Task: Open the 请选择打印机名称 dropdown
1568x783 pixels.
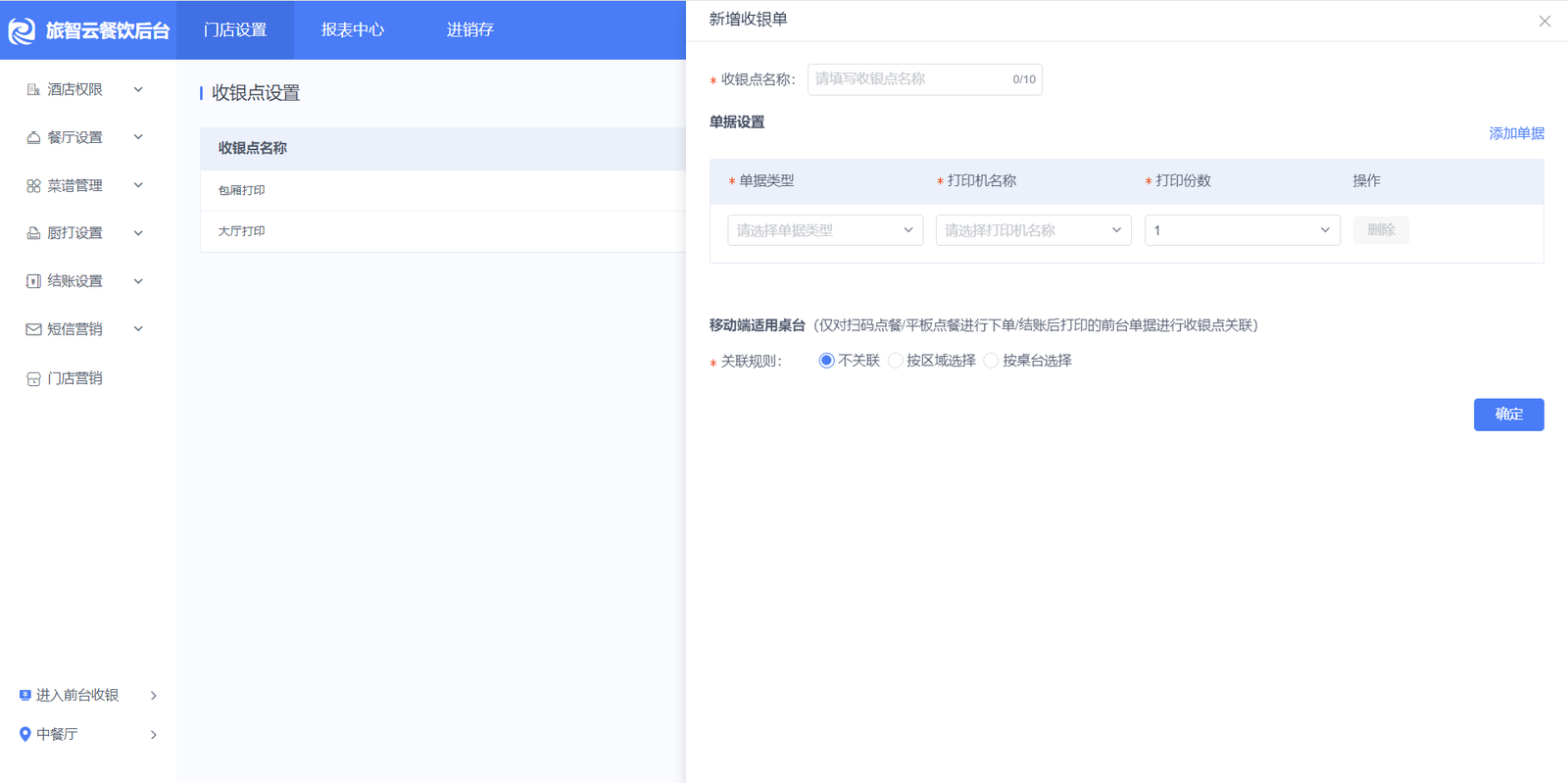Action: [x=1034, y=230]
